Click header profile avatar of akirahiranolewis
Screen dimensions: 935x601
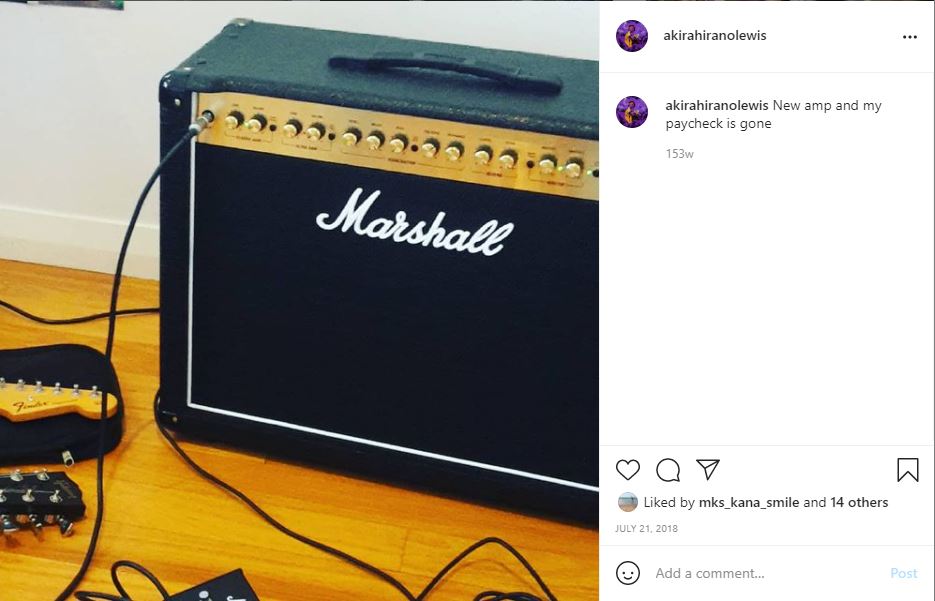pyautogui.click(x=631, y=36)
